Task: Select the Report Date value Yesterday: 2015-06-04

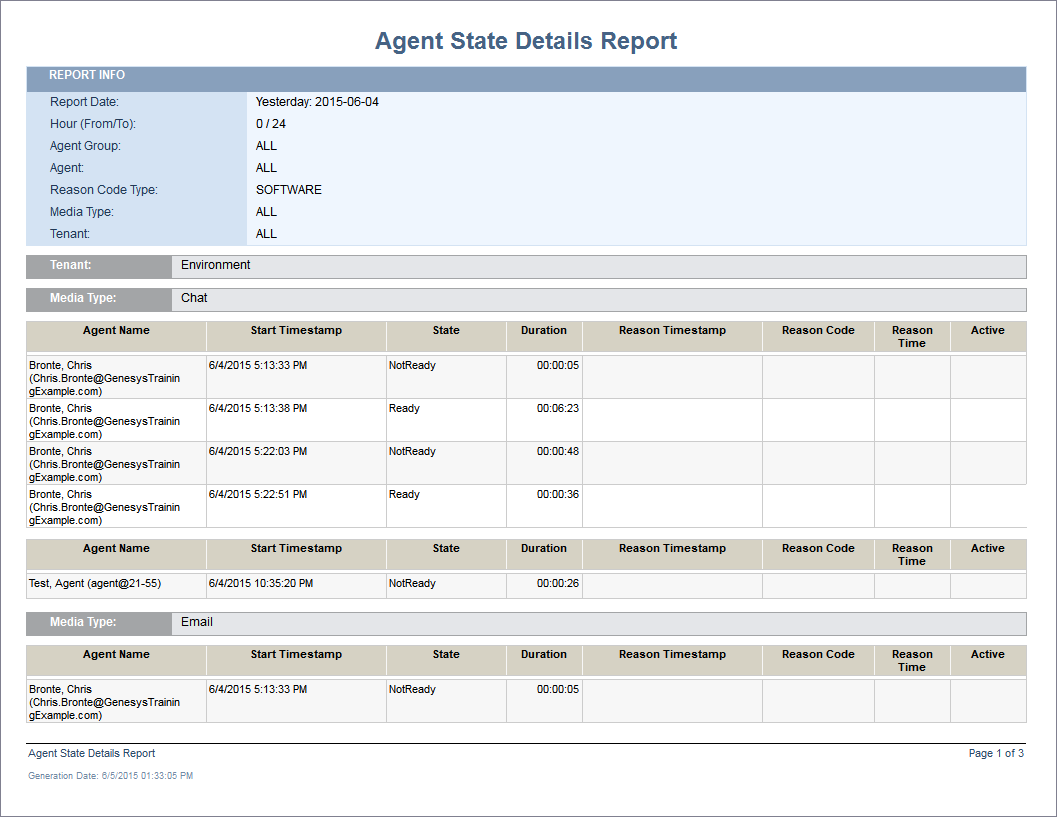Action: [317, 102]
